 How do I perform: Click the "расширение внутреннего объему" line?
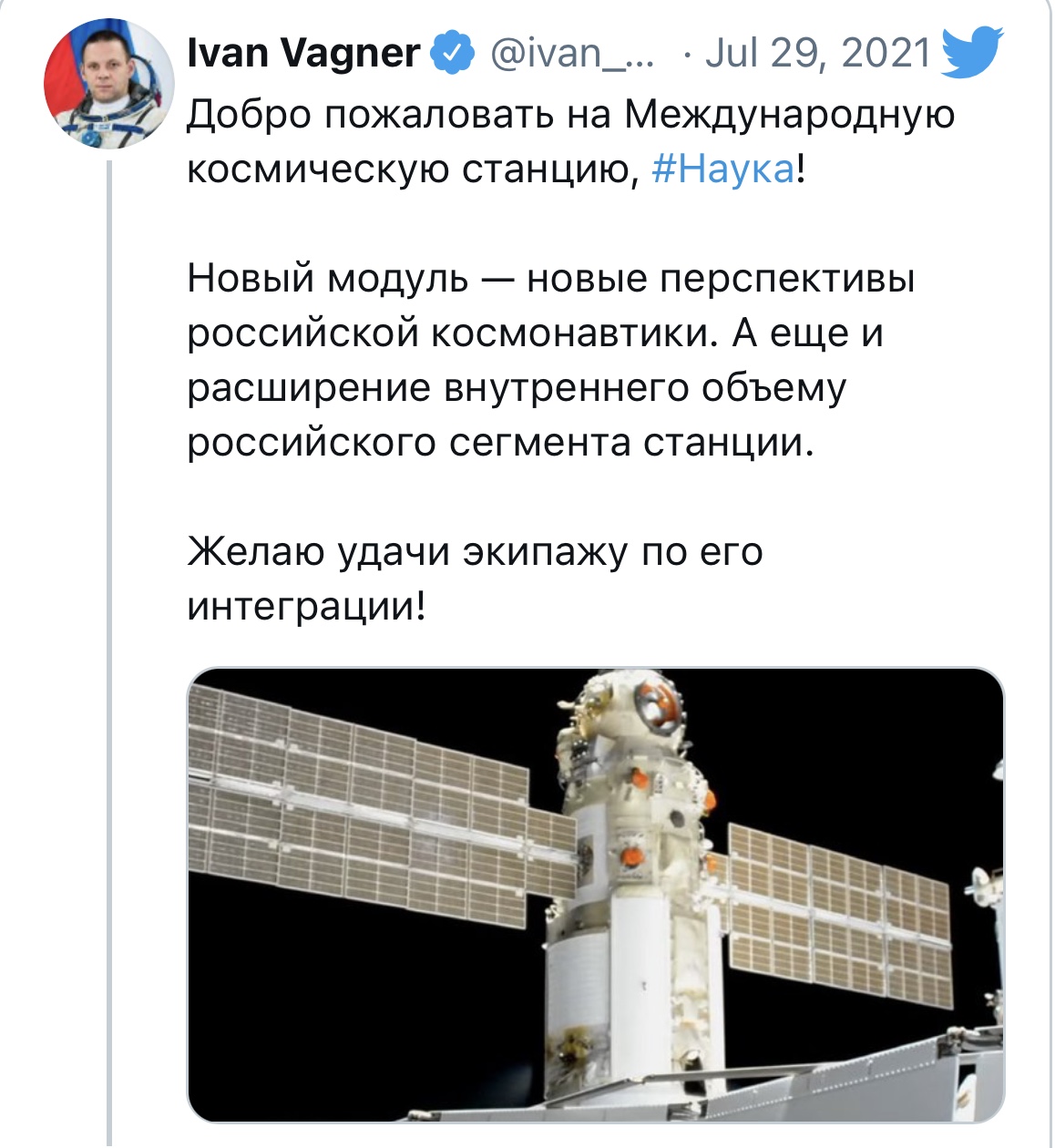click(517, 388)
